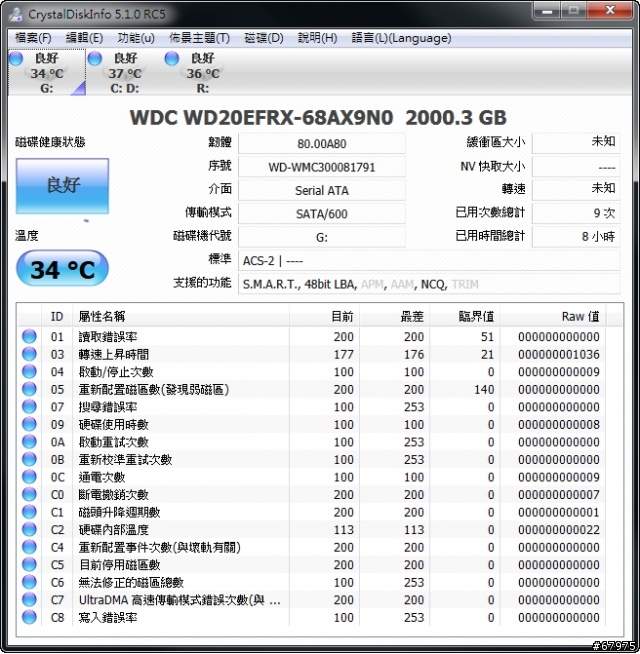
Task: Open the 說明(H) menu
Action: click(x=317, y=38)
